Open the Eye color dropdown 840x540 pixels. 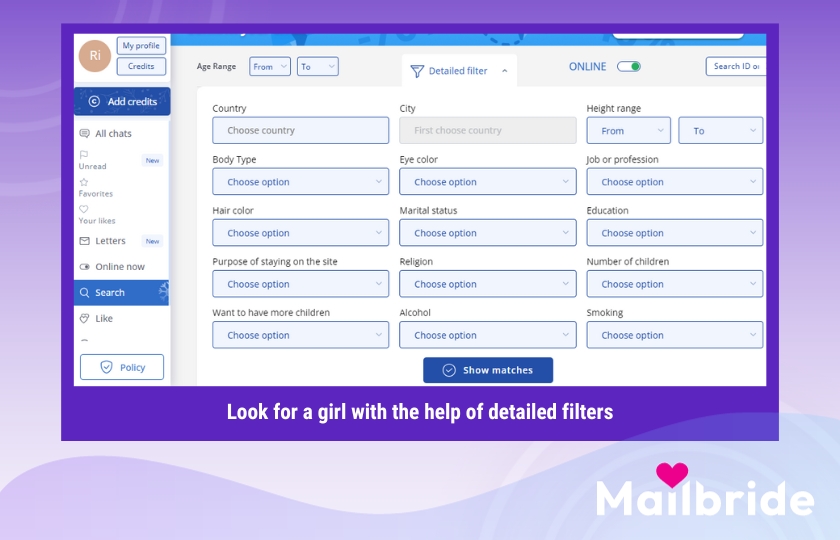pos(488,182)
